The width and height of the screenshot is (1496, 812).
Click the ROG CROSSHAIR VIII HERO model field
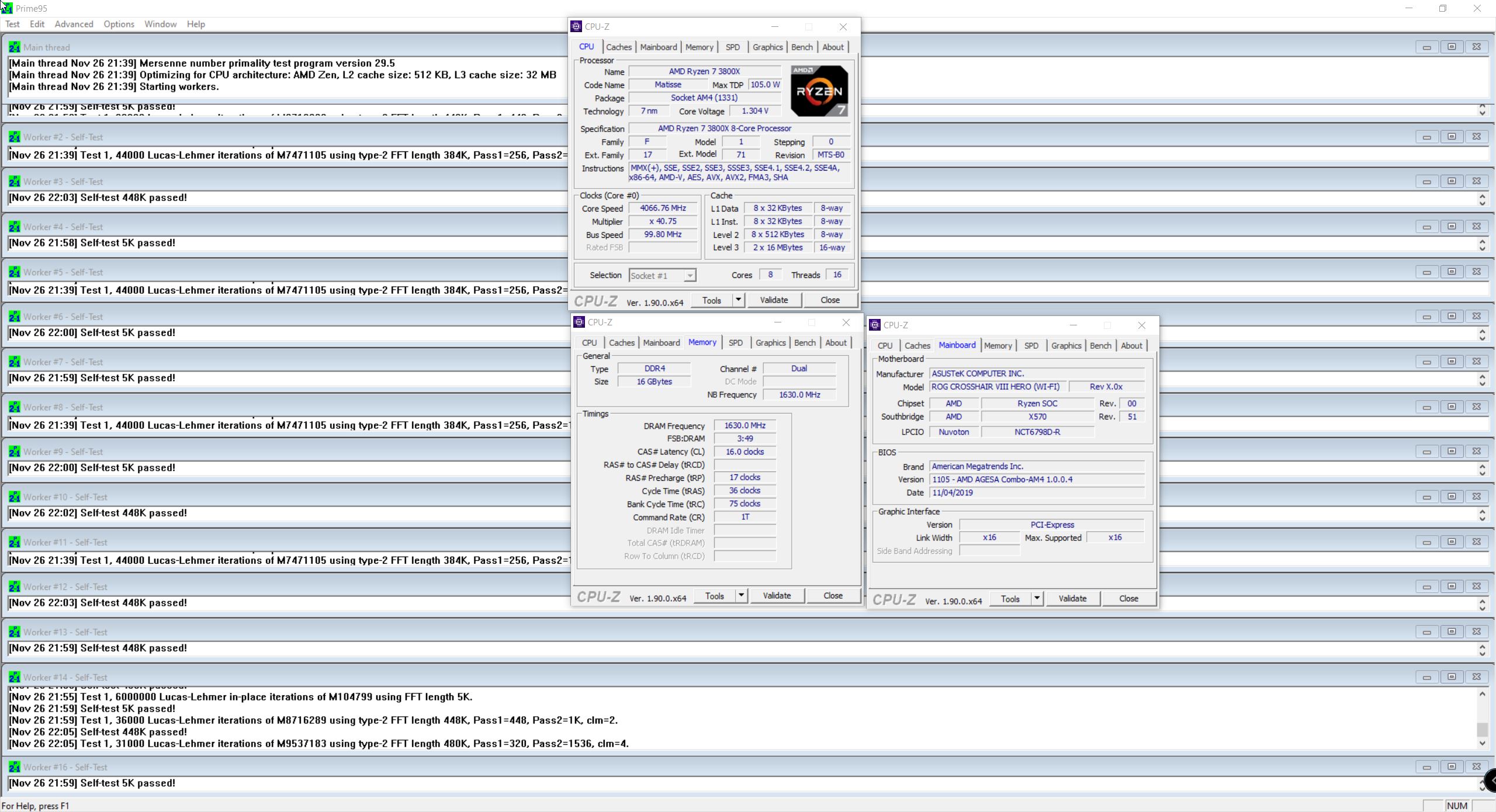[x=997, y=387]
